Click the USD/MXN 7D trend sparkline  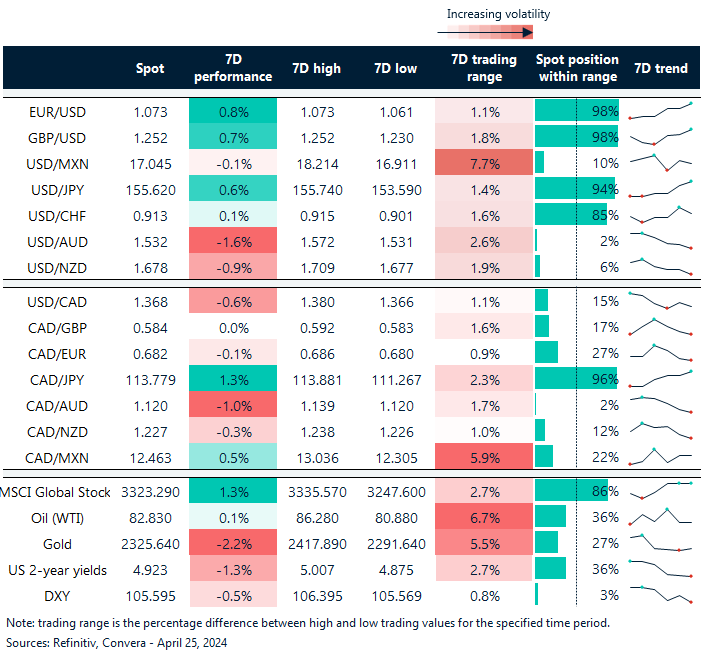[x=661, y=162]
